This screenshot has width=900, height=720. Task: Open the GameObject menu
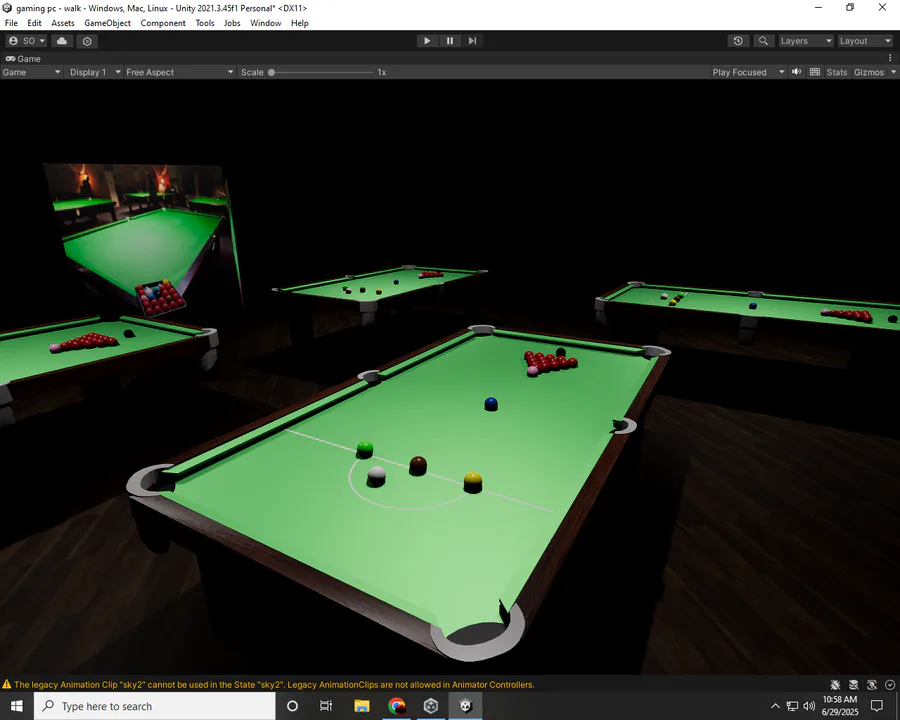click(x=107, y=23)
